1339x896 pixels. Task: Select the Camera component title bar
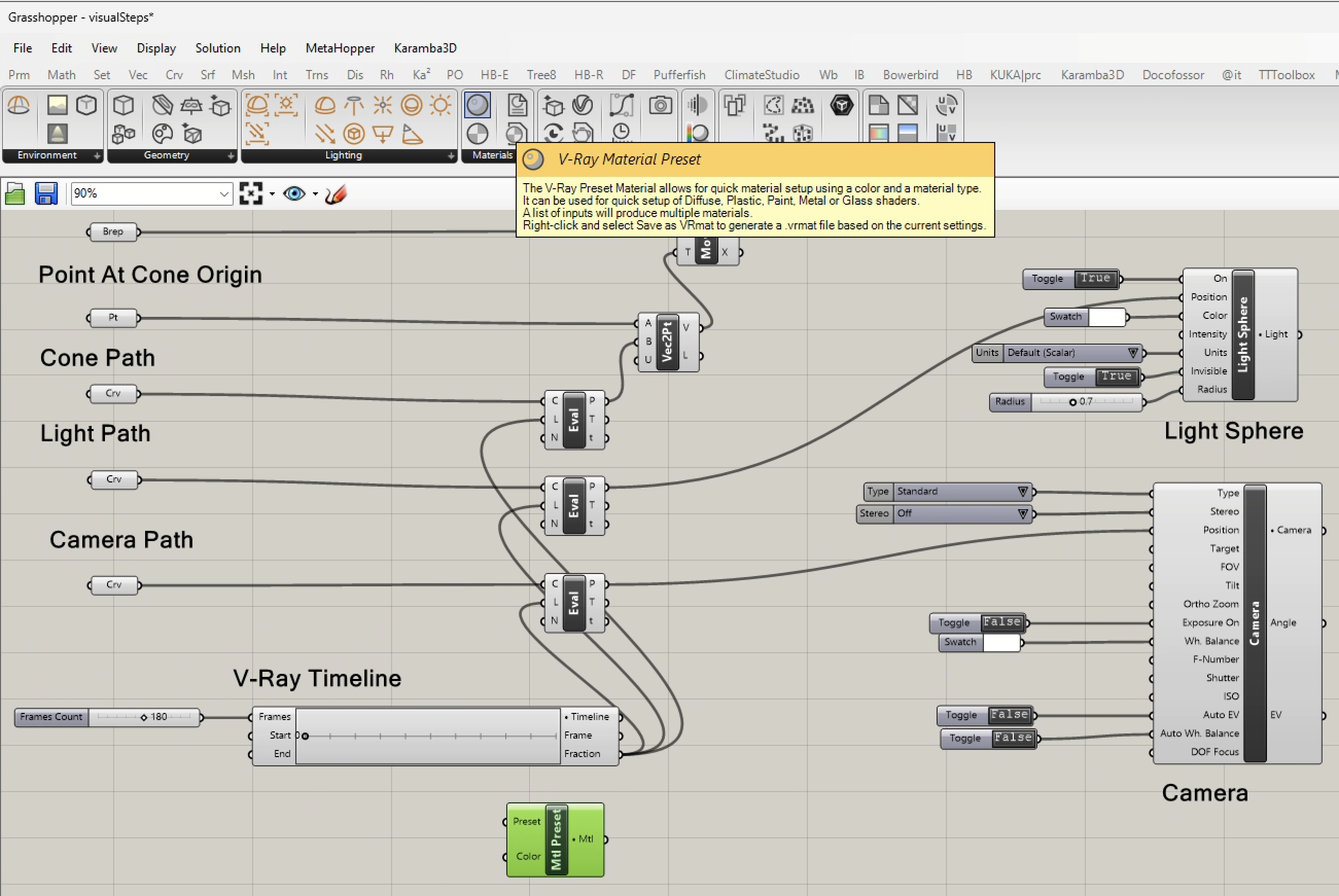point(1255,623)
